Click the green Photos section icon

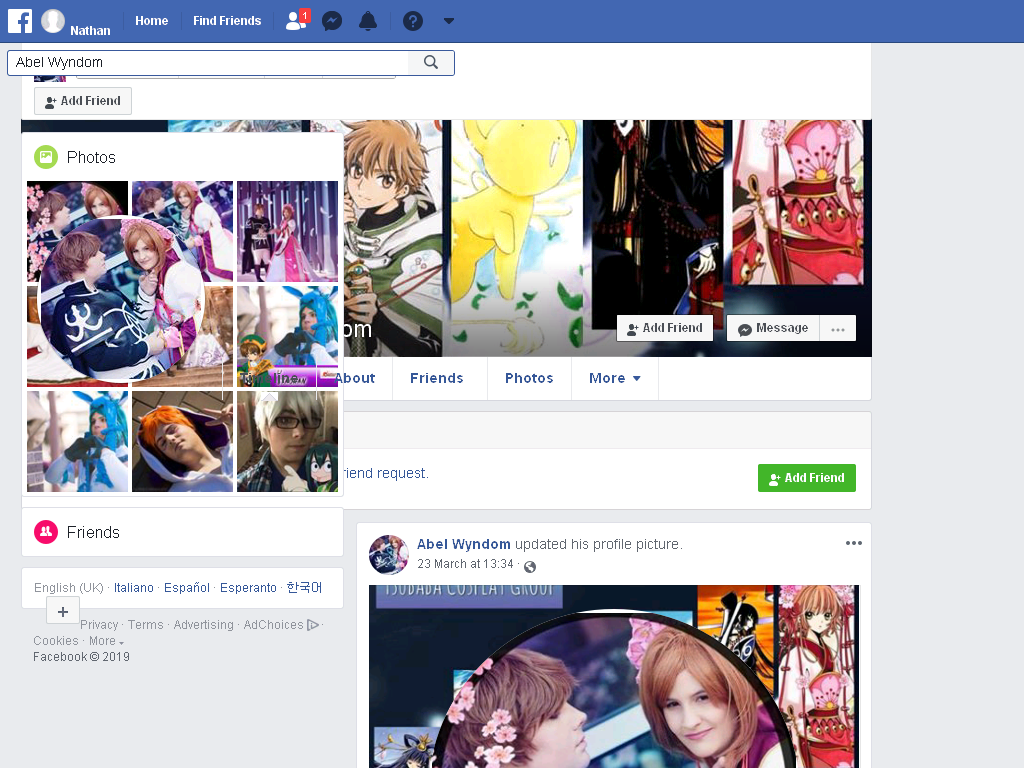46,157
